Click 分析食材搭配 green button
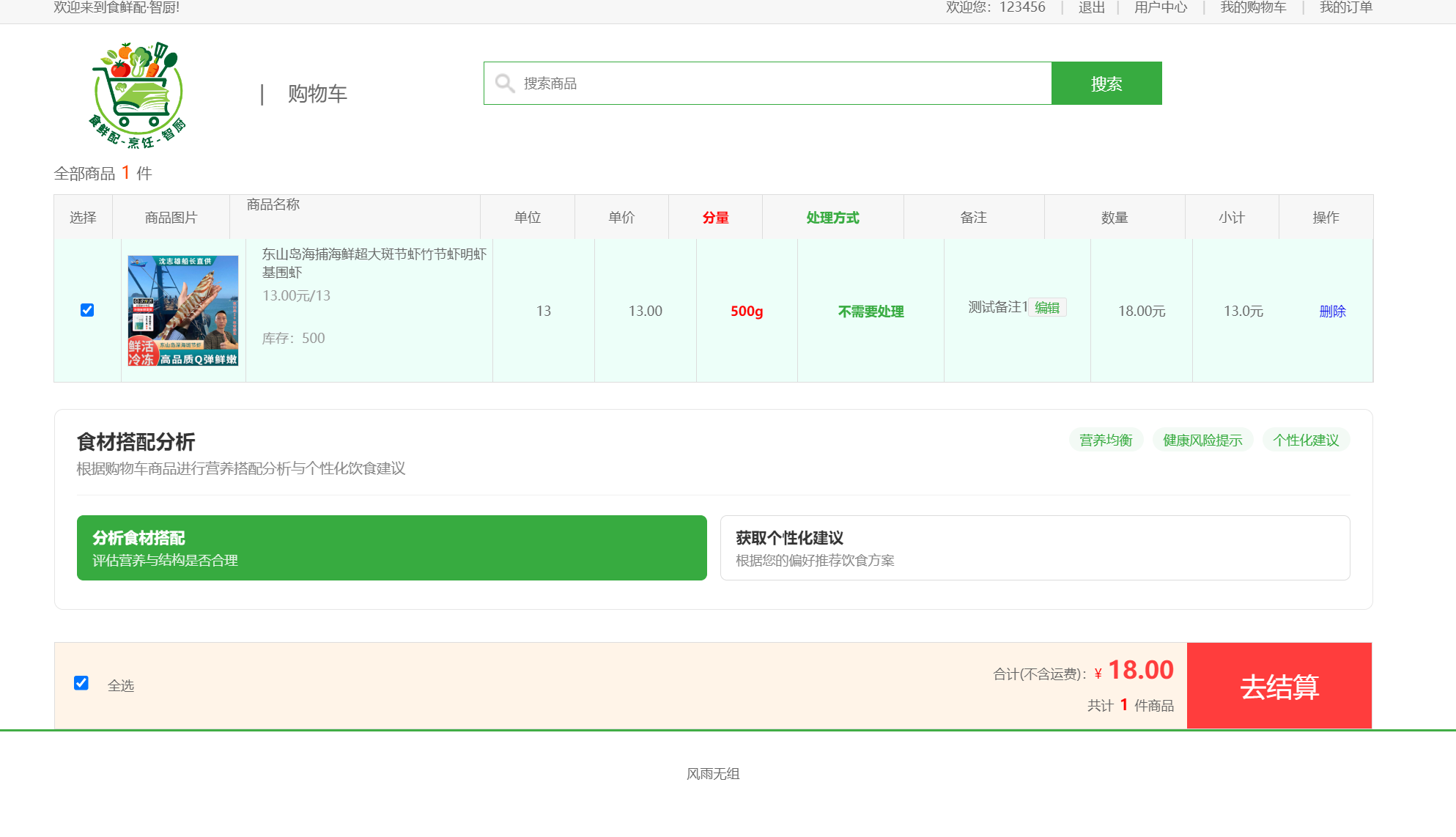Screen dimensions: 1456x837 pyautogui.click(x=391, y=547)
